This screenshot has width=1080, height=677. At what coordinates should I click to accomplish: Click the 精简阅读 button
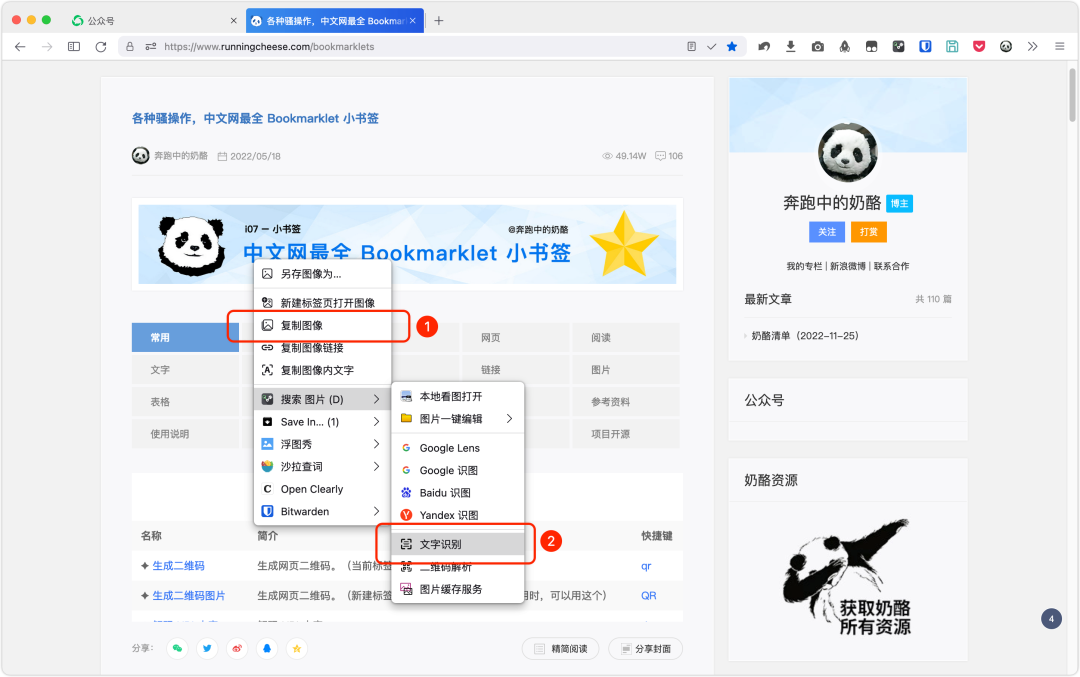(x=561, y=649)
